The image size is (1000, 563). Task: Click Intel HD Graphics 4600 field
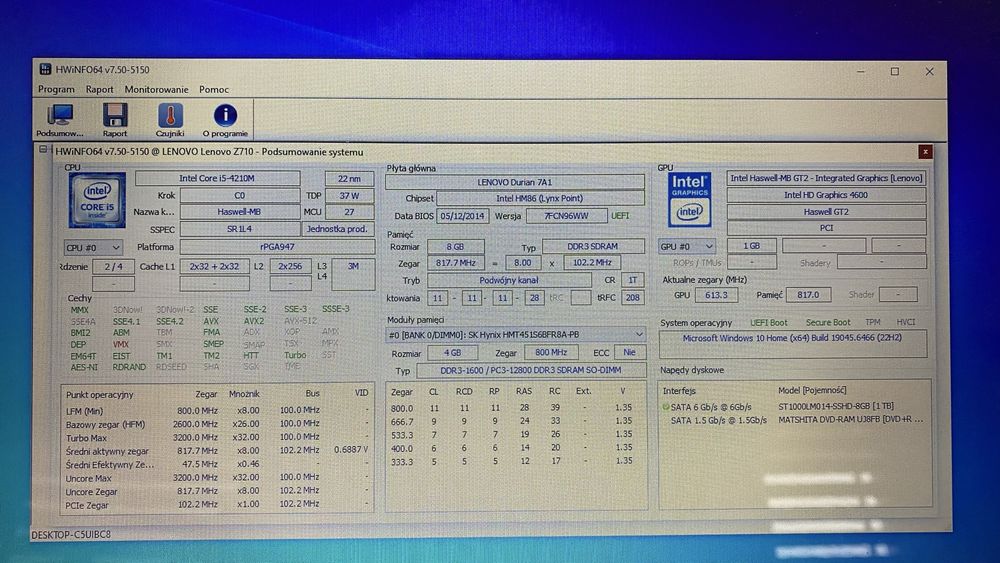[826, 195]
